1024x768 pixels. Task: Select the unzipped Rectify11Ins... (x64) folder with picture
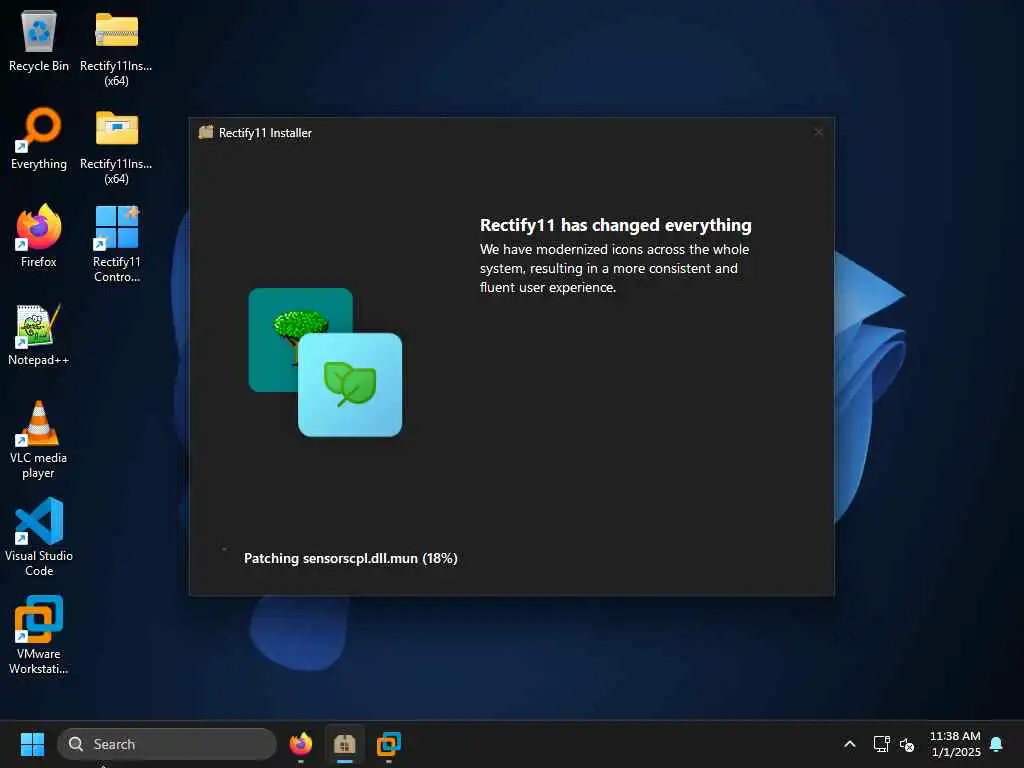116,146
